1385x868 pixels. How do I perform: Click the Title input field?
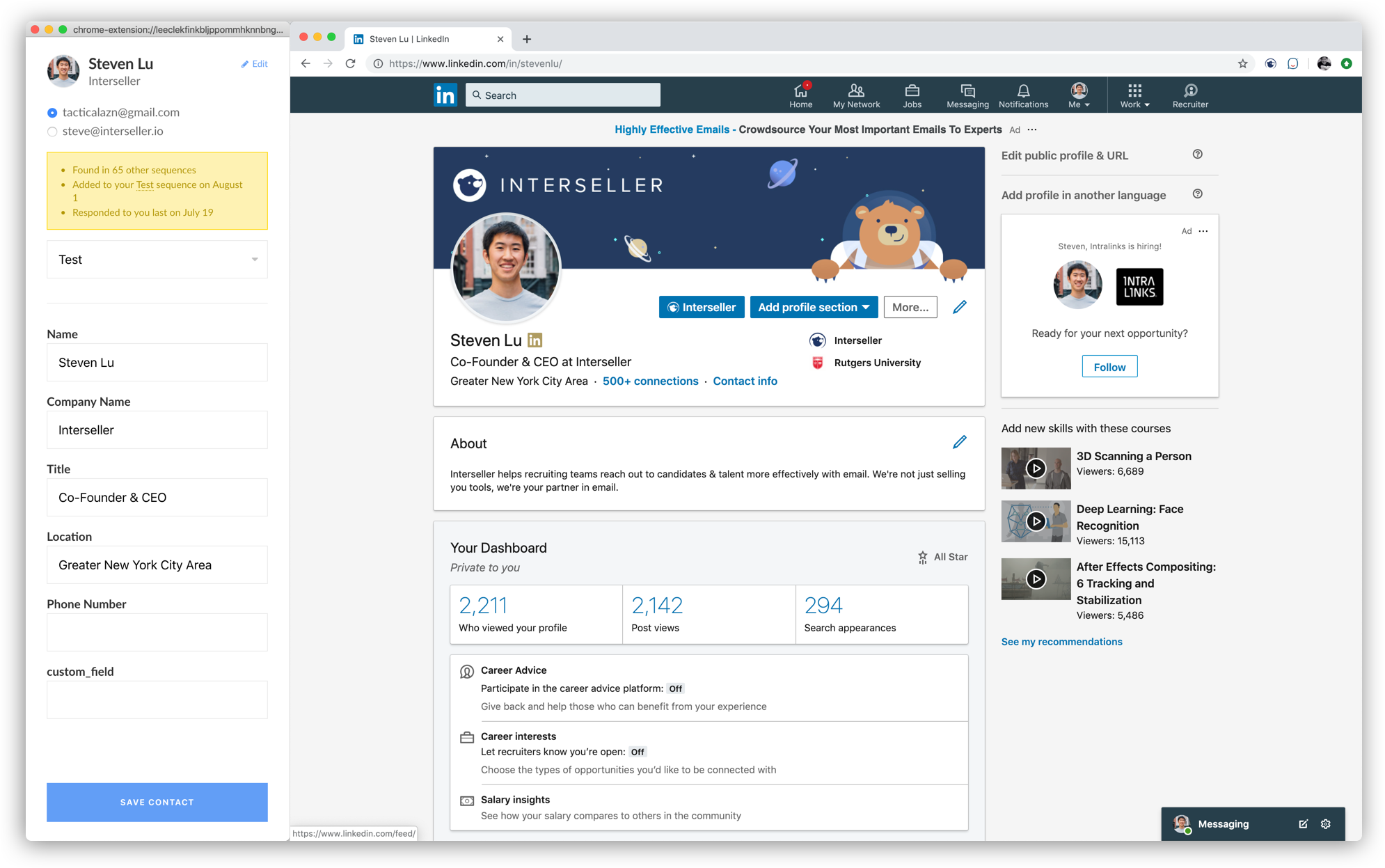[157, 498]
